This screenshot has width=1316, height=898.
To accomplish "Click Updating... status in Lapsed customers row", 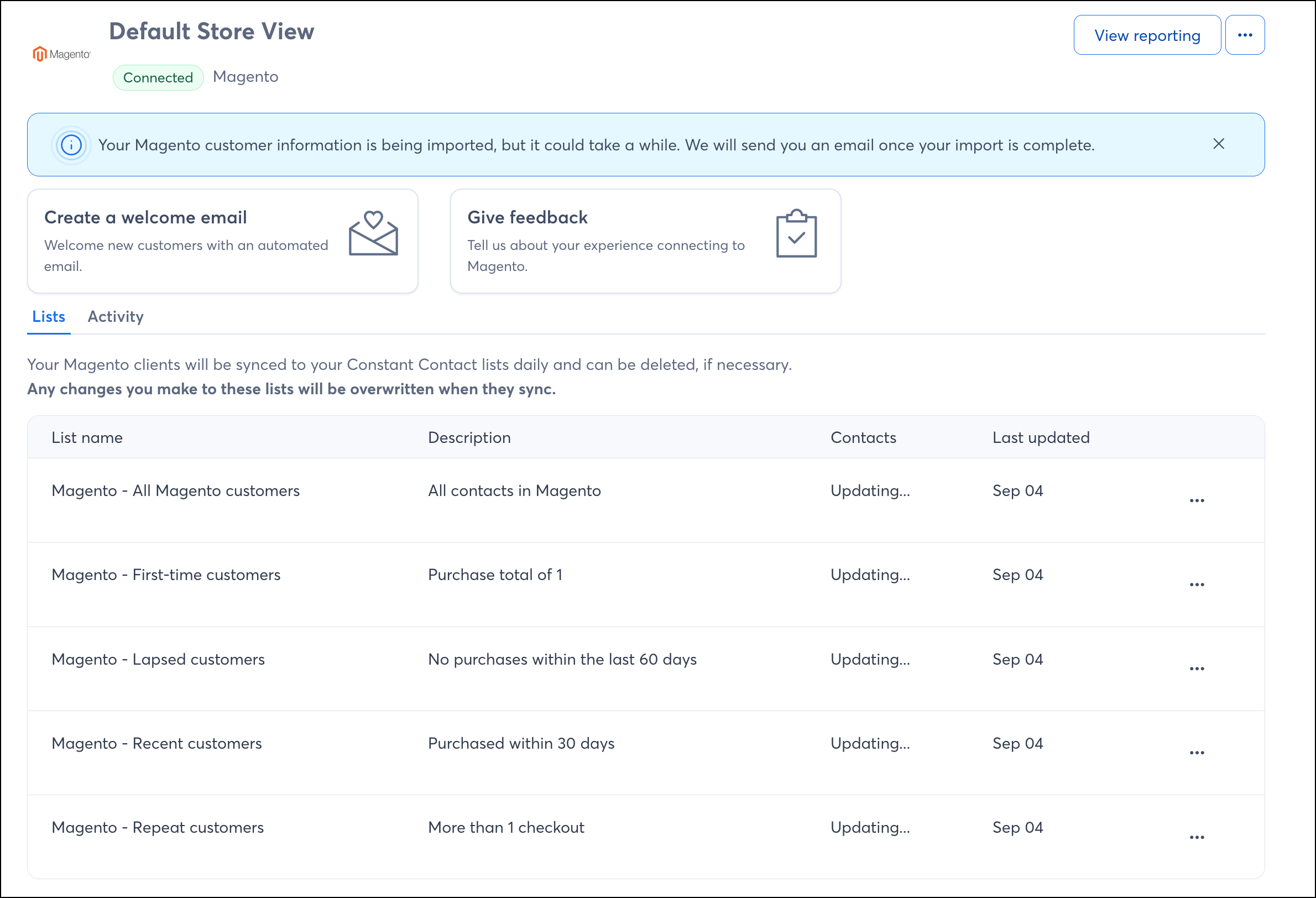I will [870, 659].
